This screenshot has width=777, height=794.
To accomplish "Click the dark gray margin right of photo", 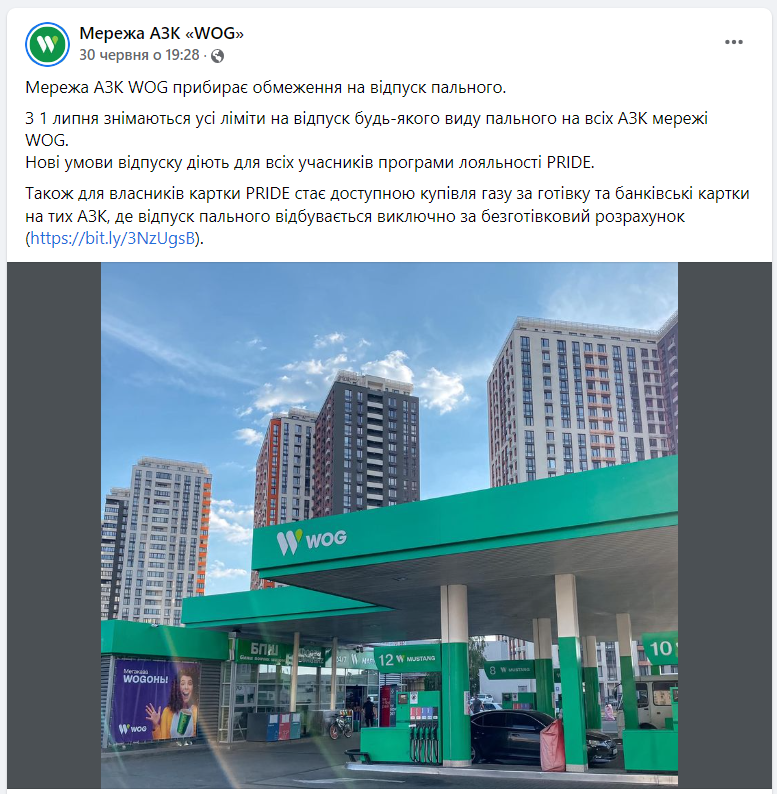I will [724, 525].
